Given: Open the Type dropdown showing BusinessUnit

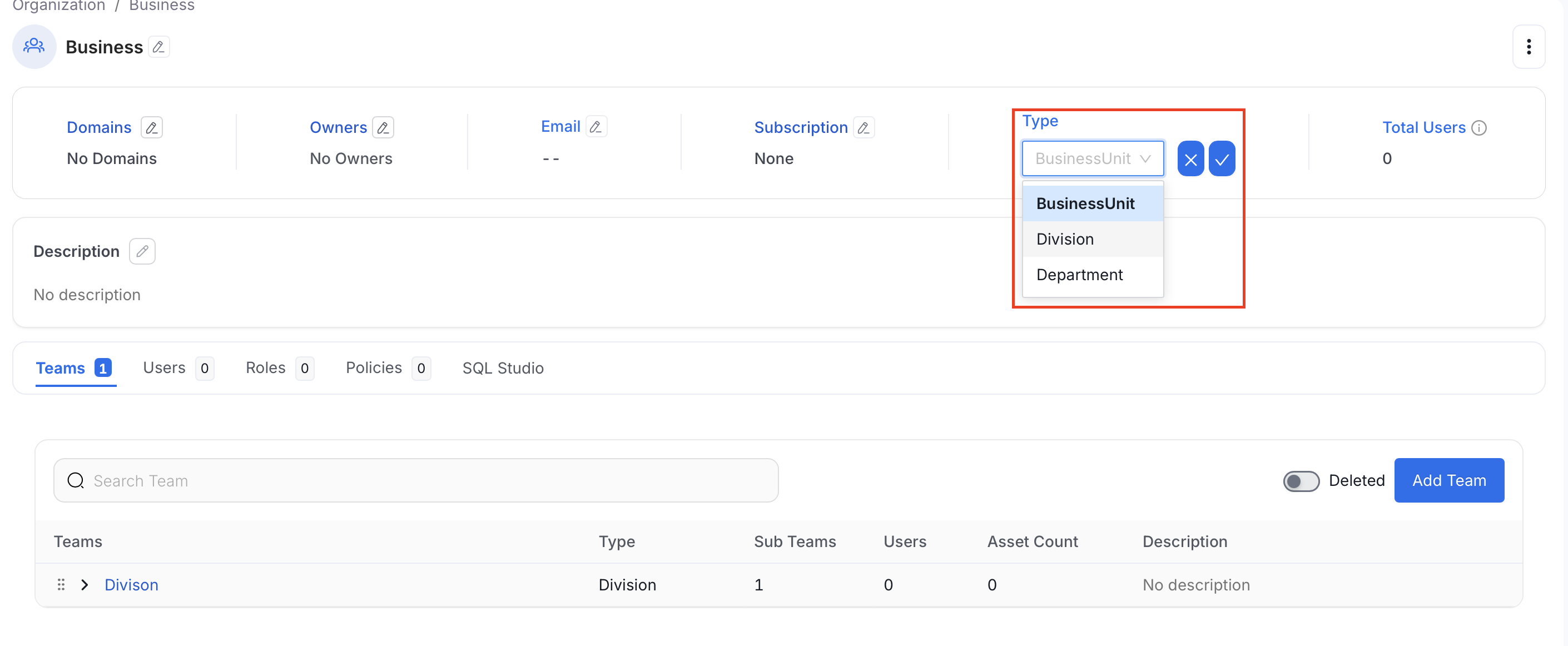Looking at the screenshot, I should point(1093,159).
